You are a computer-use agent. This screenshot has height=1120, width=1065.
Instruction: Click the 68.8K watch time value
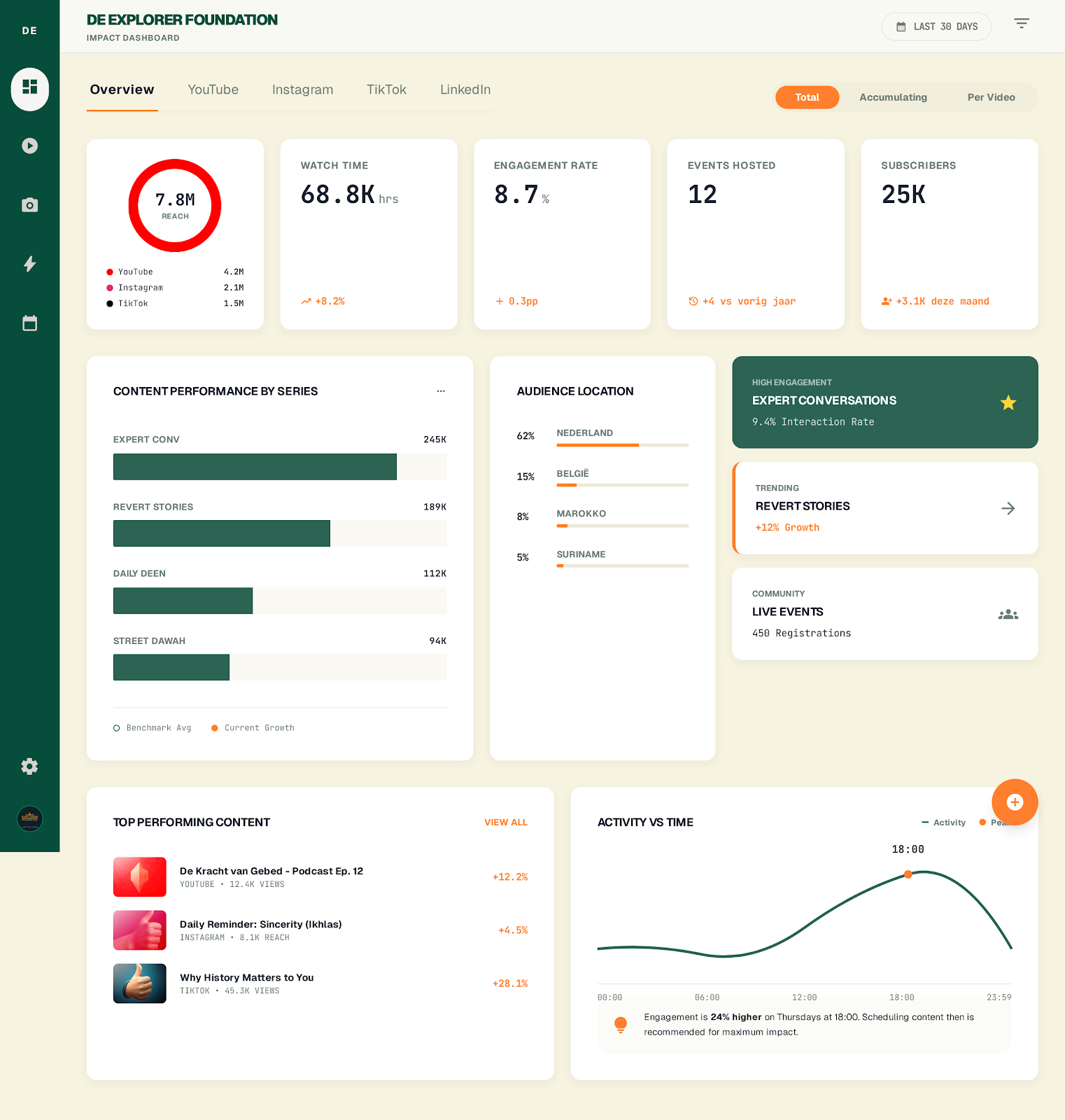point(338,195)
